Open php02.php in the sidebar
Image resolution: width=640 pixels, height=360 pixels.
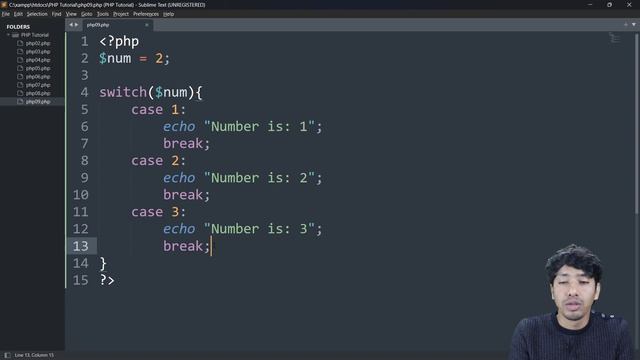(x=38, y=43)
